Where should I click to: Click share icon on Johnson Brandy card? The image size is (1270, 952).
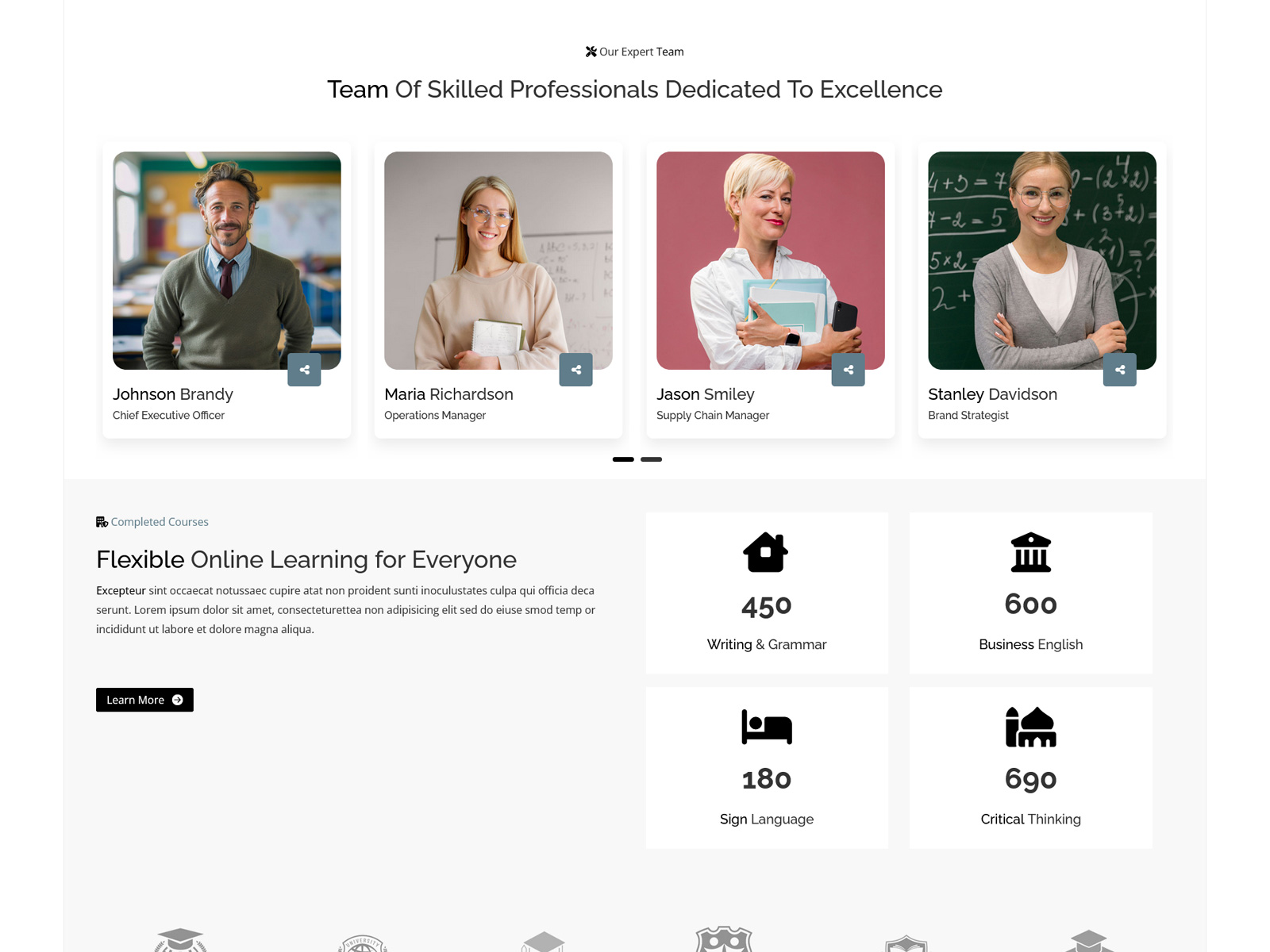point(304,370)
